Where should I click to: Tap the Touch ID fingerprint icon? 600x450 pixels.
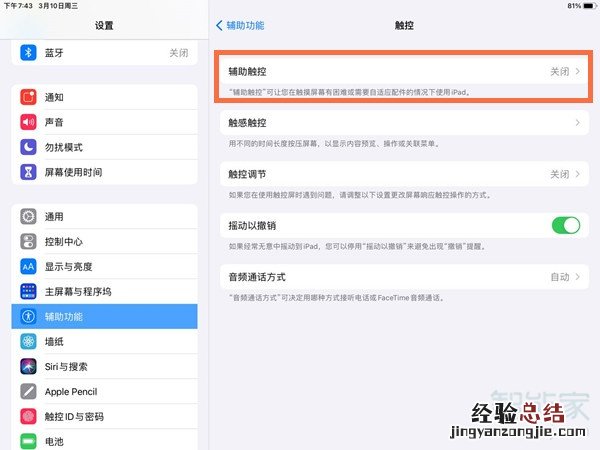28,416
